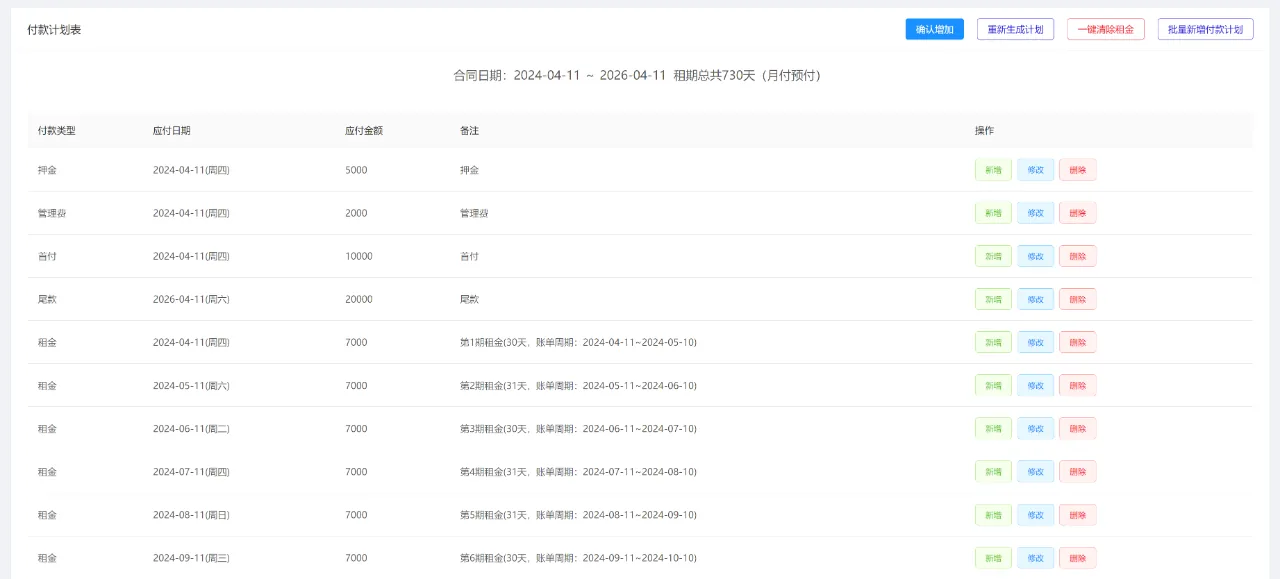Select the amount 5000 cell

coord(356,170)
